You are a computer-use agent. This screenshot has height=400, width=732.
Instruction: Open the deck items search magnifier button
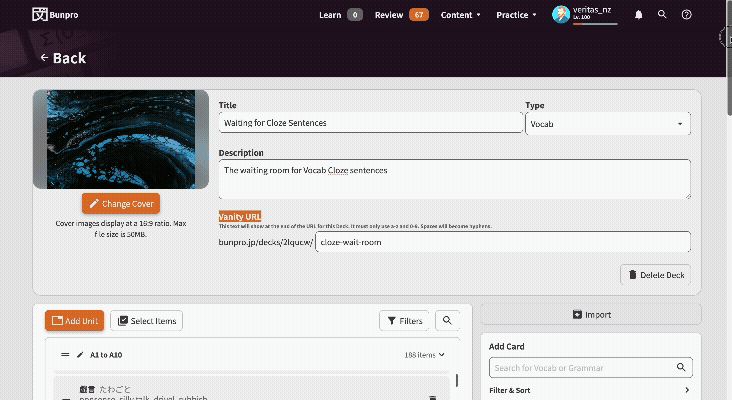point(447,321)
